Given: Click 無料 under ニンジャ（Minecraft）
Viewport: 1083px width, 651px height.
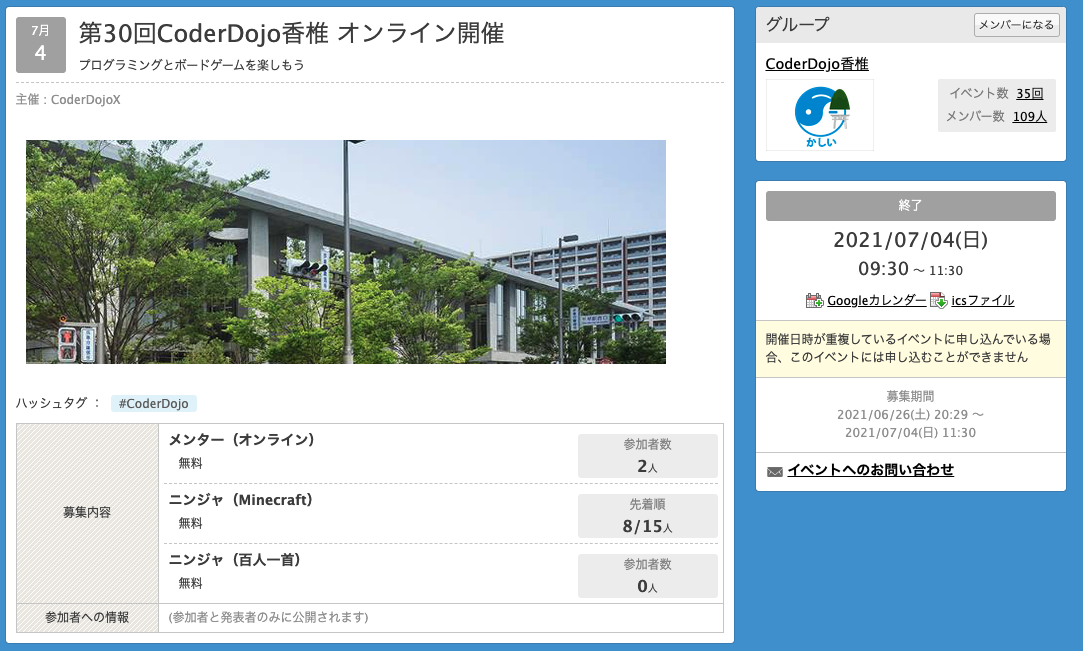Looking at the screenshot, I should point(191,523).
